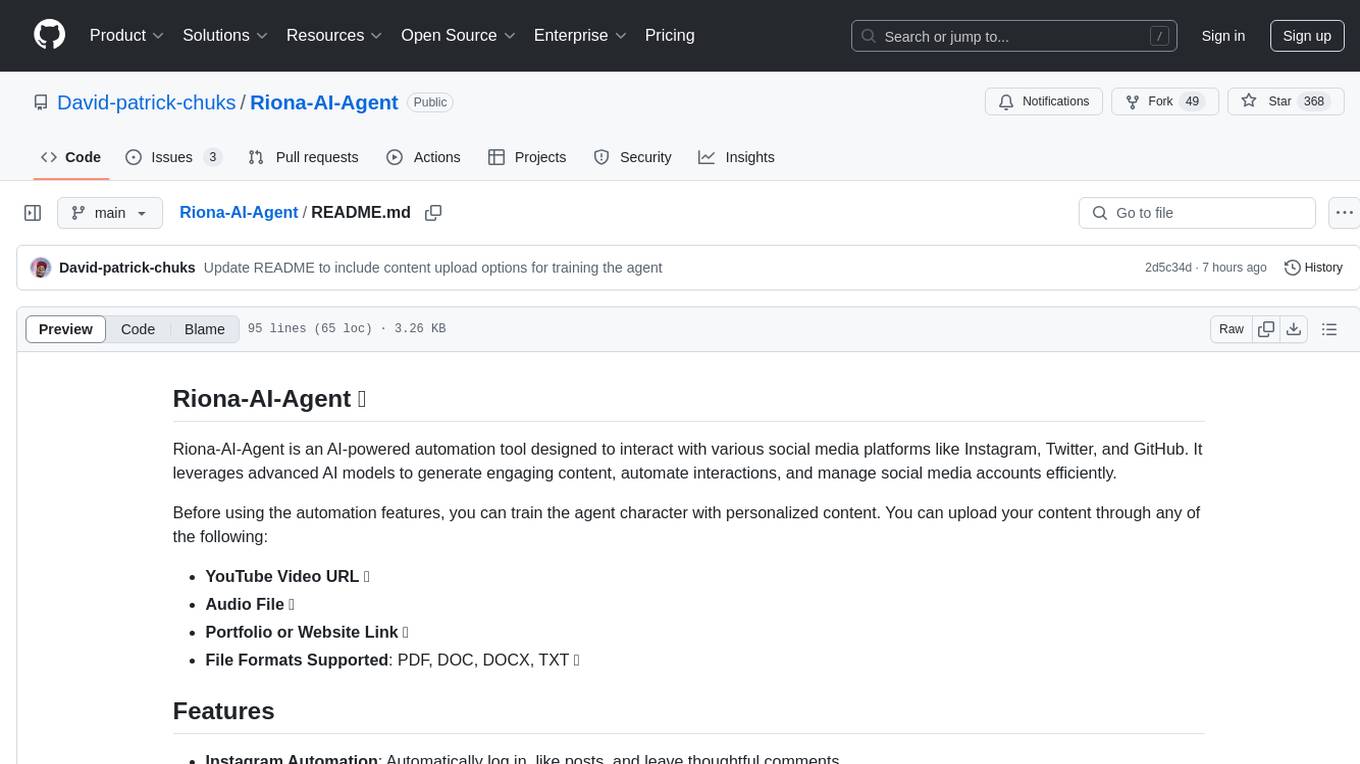The height and width of the screenshot is (764, 1360).
Task: Select the Blame view
Action: point(204,329)
